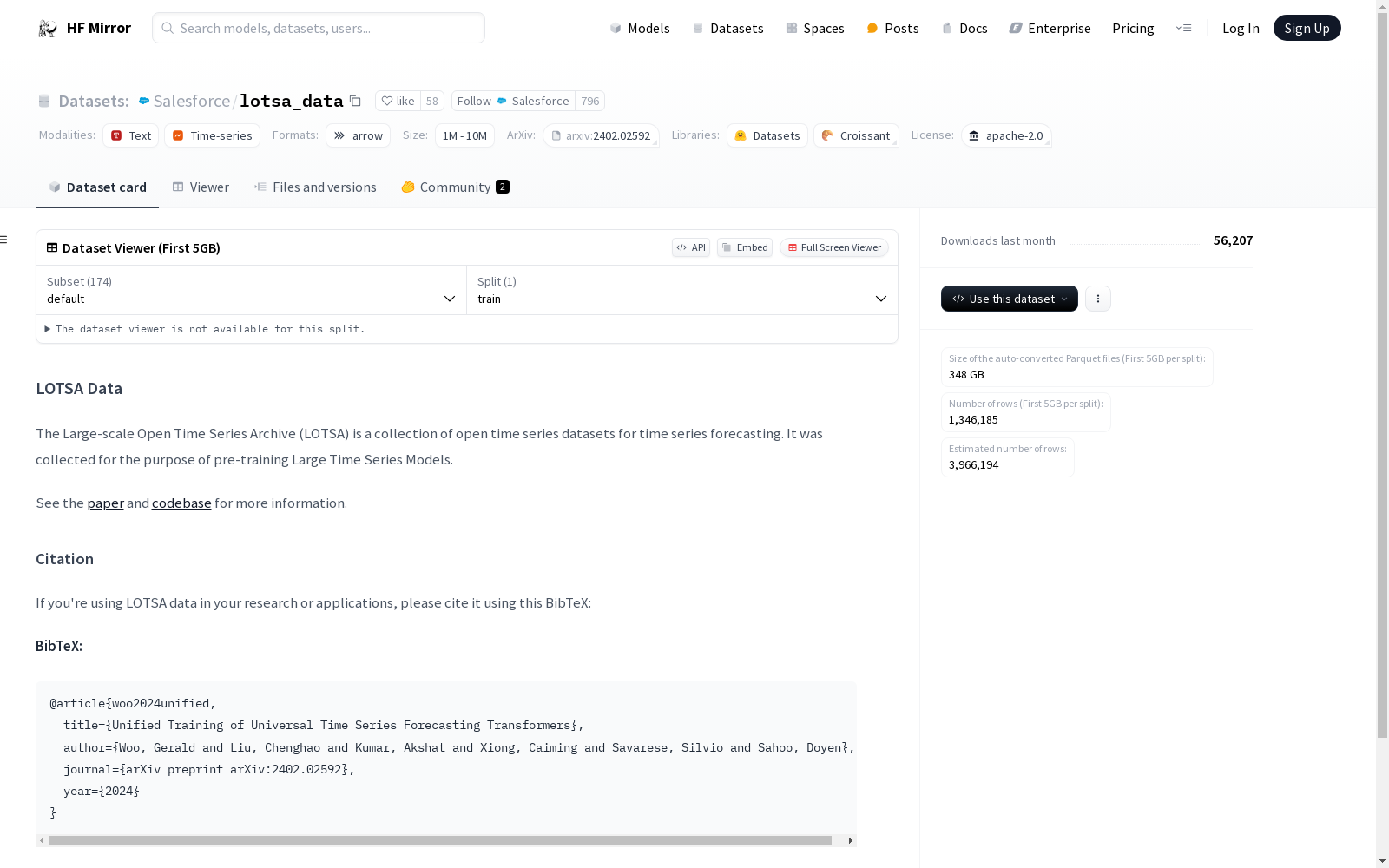Click the three-dot more options icon
The image size is (1389, 868).
tap(1097, 299)
